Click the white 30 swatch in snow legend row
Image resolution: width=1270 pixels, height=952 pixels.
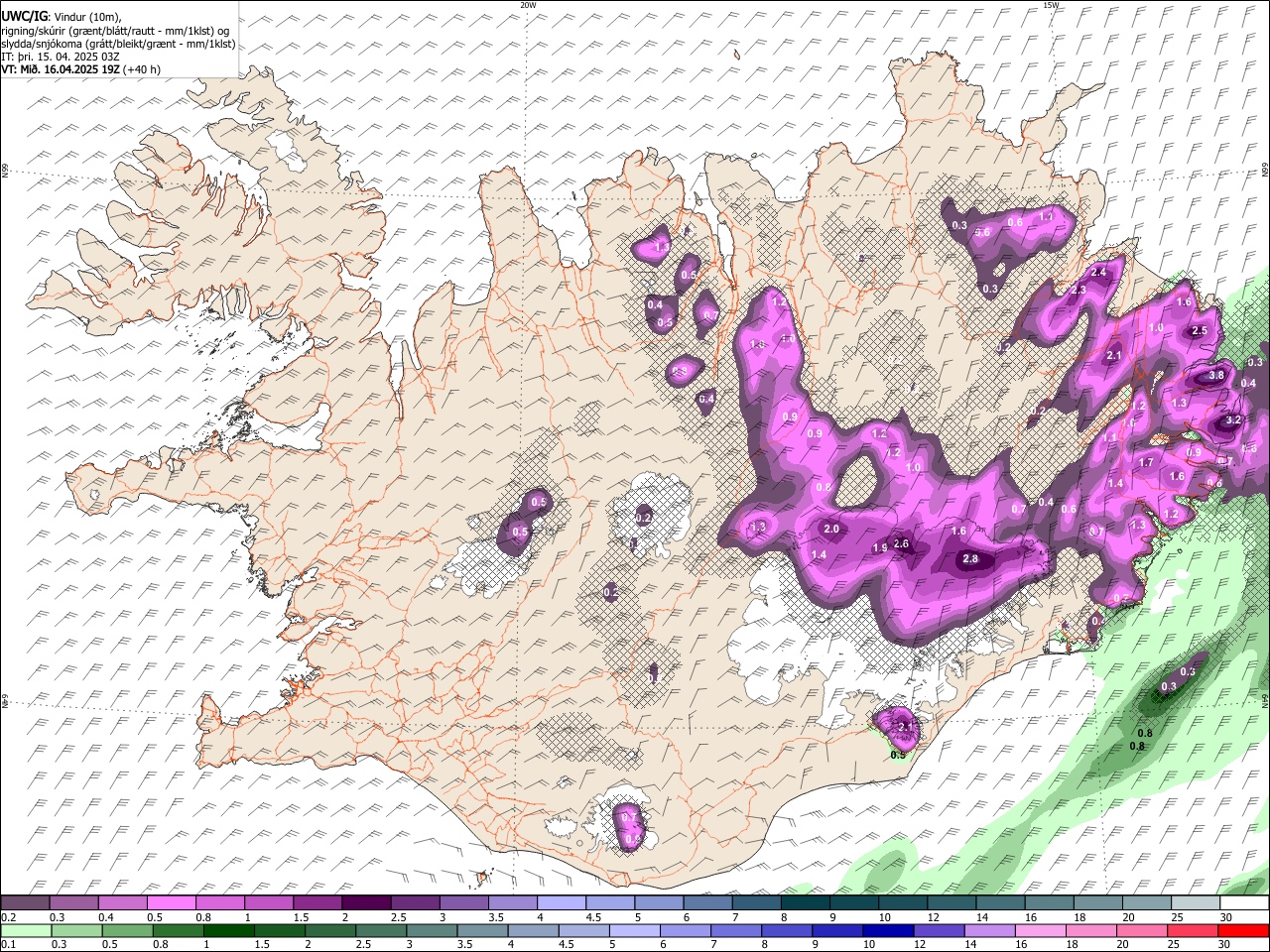[1244, 903]
